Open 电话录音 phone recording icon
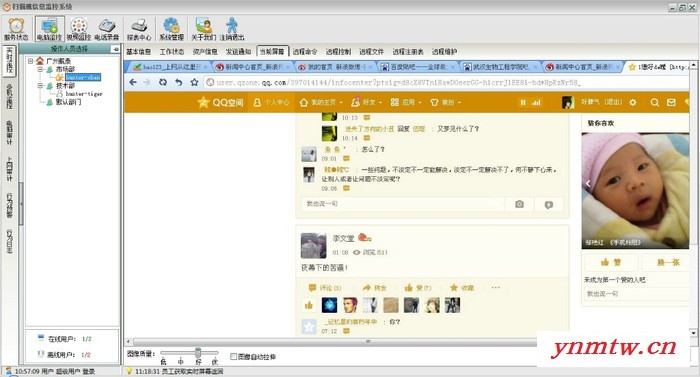Screen dimensions: 700x377 click(x=107, y=29)
